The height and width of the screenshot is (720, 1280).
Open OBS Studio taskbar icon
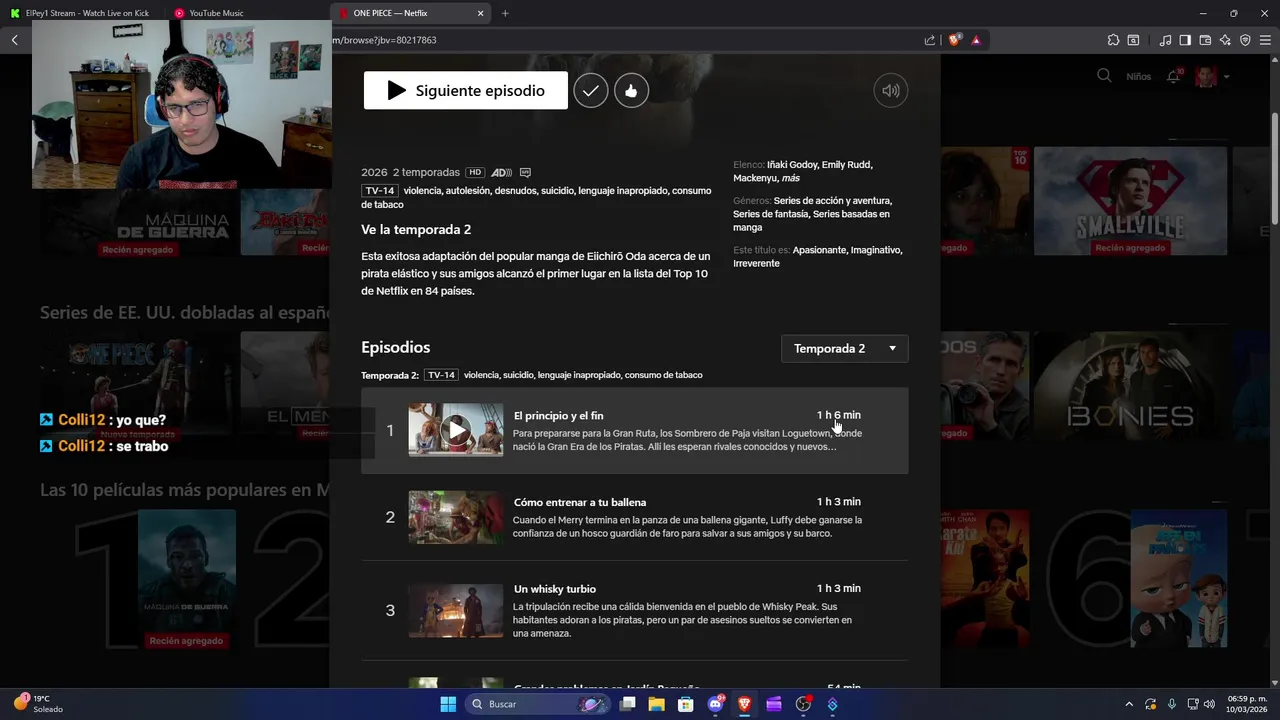(803, 704)
